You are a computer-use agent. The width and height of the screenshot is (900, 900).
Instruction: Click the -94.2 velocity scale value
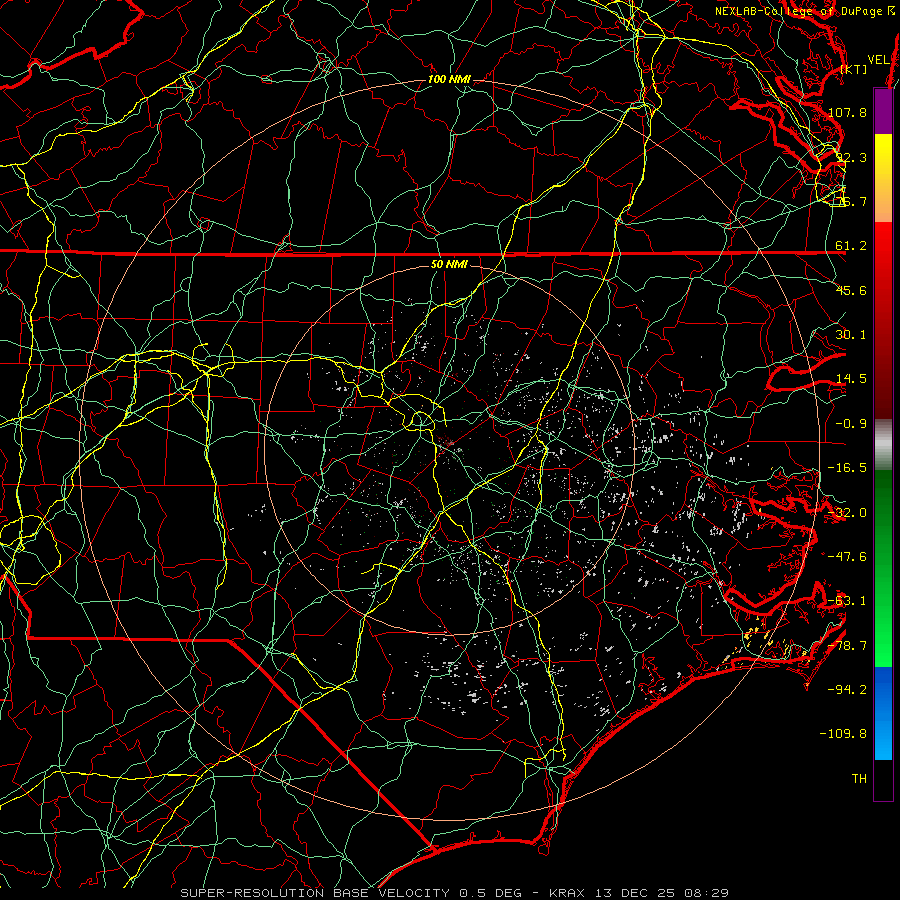(x=847, y=690)
